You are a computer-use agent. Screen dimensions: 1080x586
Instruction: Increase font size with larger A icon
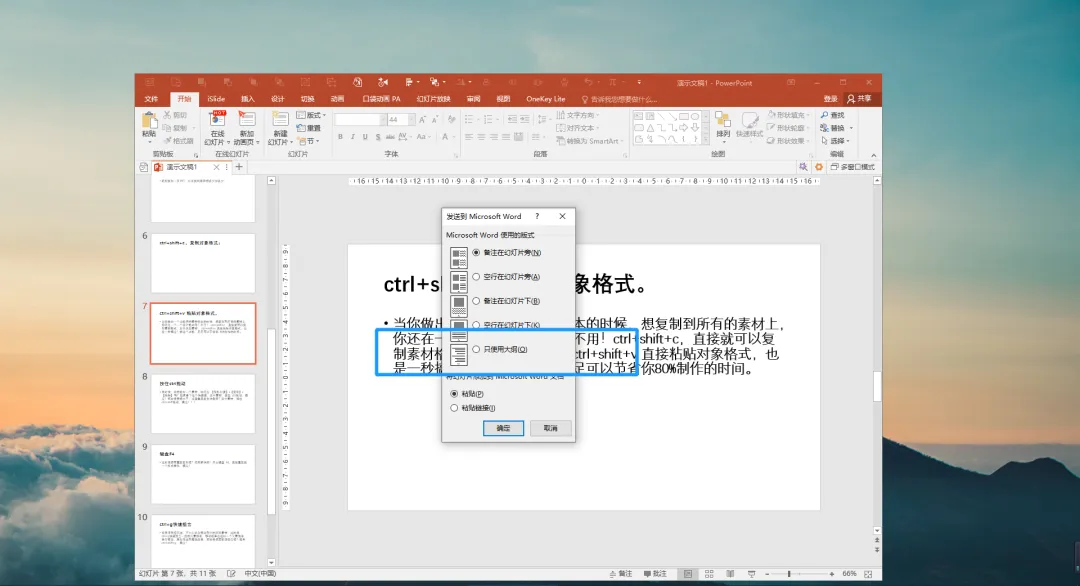(x=422, y=120)
